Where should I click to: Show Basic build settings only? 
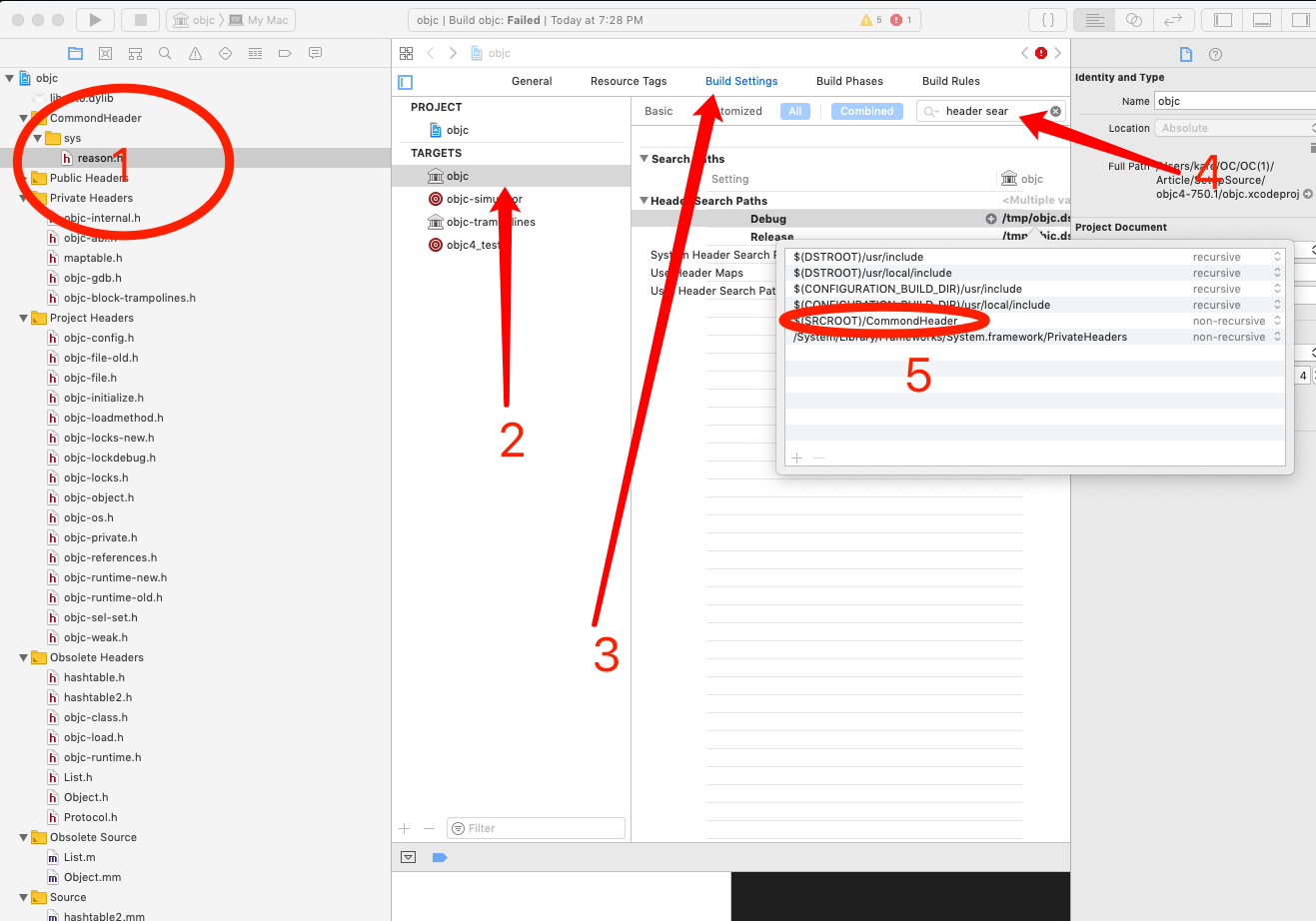click(658, 111)
